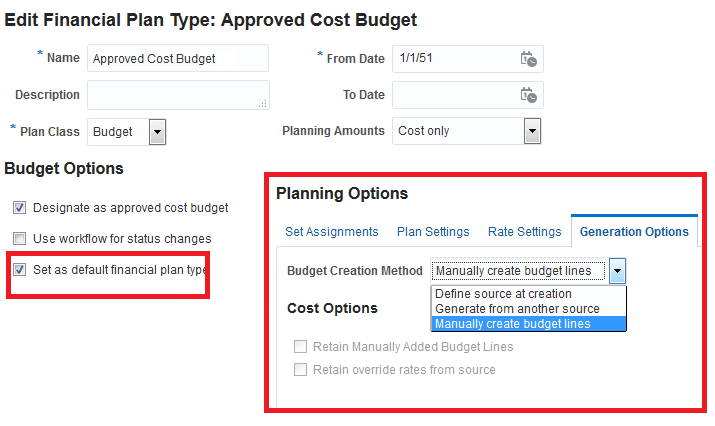Screen dimensions: 715x426
Task: Switch to the Set Assignments tab
Action: (331, 232)
